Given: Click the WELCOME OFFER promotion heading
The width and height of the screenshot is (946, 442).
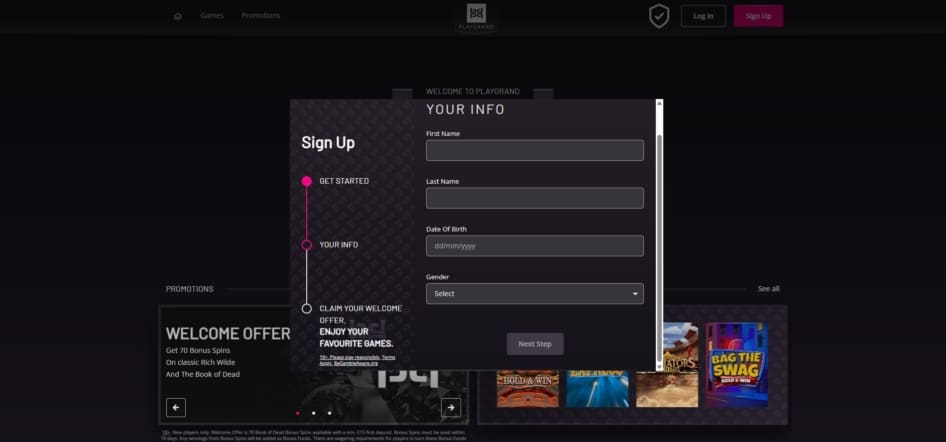Looking at the screenshot, I should click(x=227, y=333).
